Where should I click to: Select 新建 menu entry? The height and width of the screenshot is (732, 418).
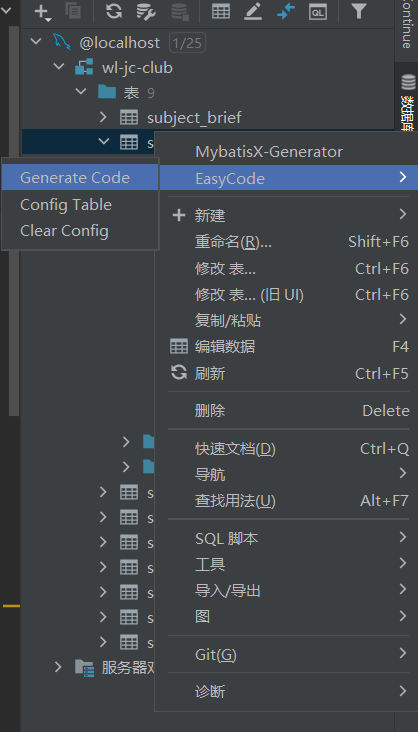288,216
